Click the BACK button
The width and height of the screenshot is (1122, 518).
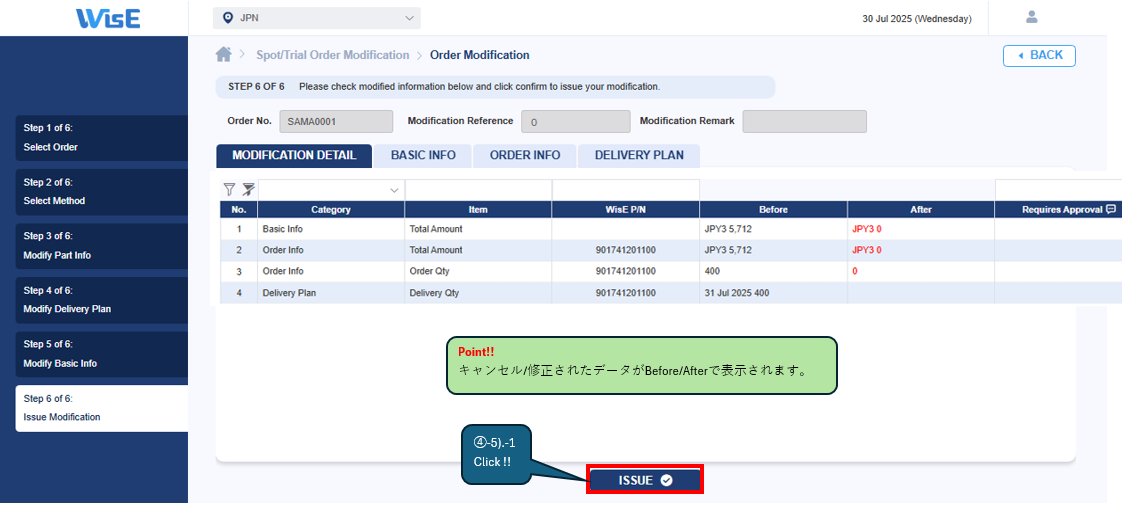[1039, 55]
